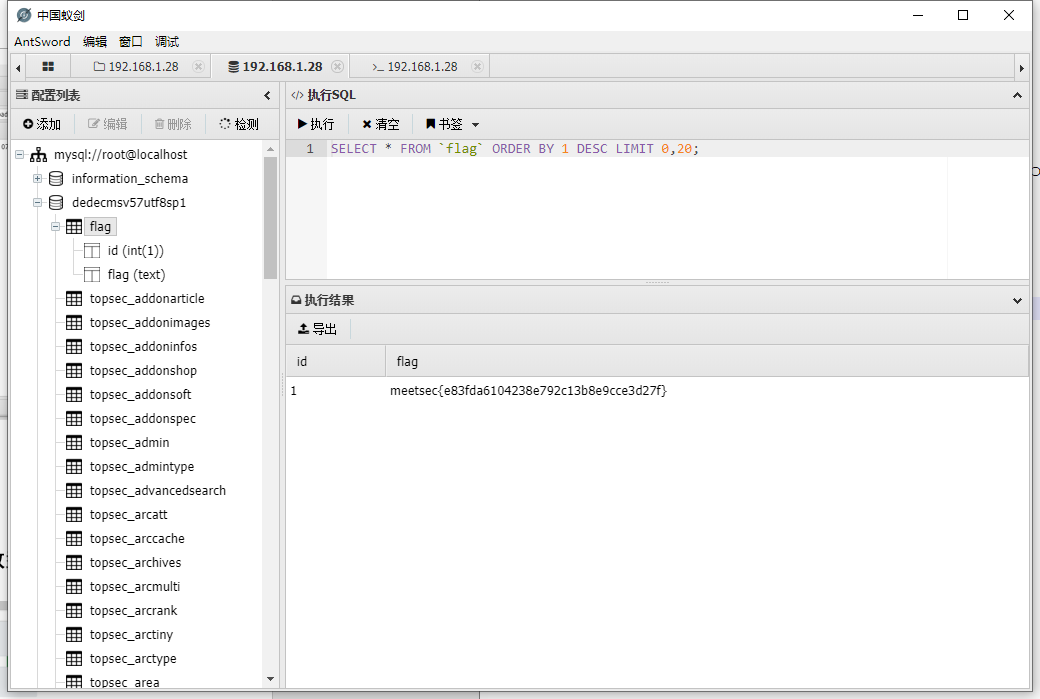Collapse the 执行SQL panel

1017,95
